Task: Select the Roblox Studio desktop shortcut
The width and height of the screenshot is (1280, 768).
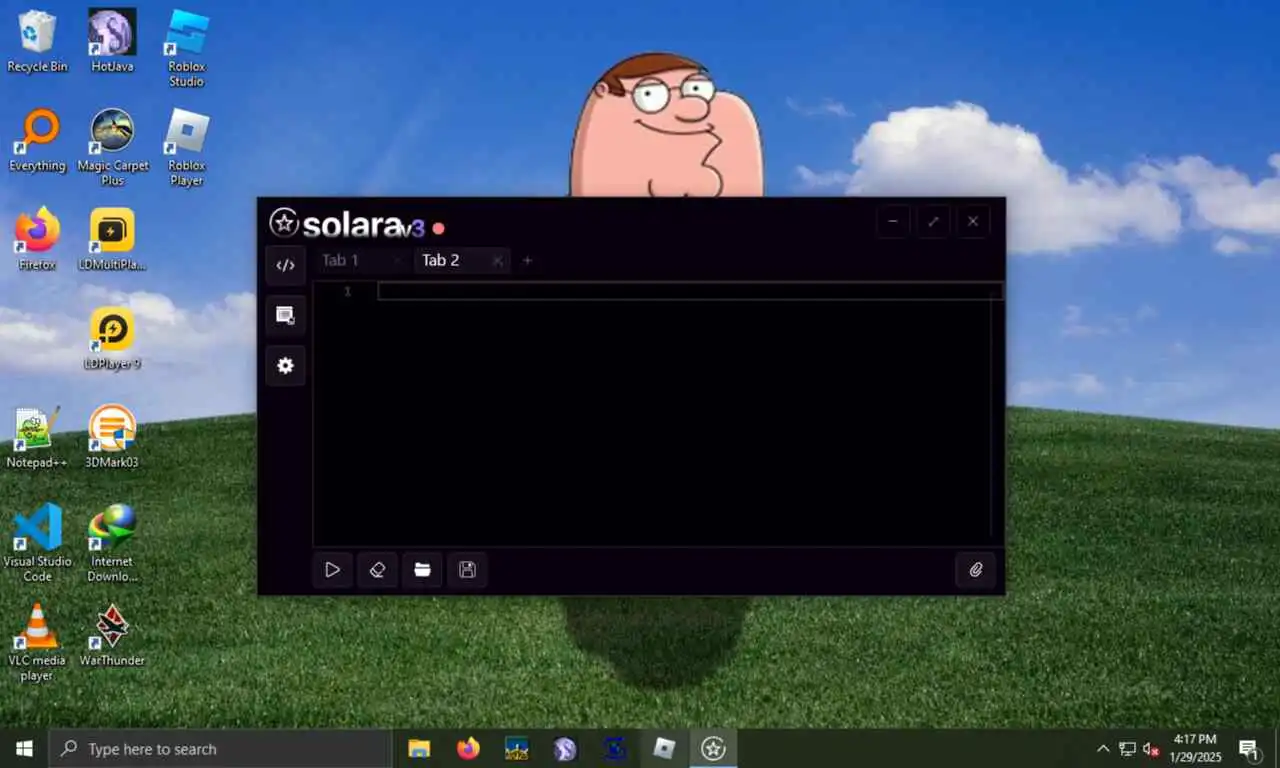Action: (x=186, y=48)
